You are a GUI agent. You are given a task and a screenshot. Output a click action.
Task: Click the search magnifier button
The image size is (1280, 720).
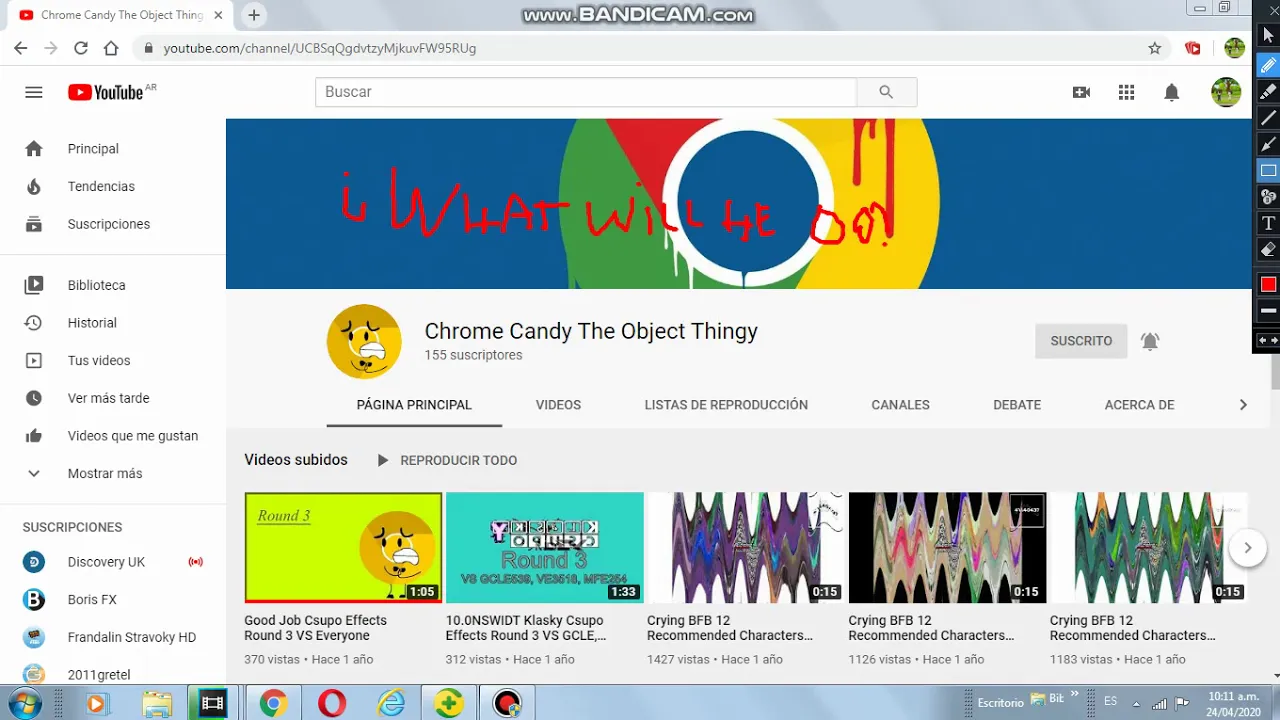point(886,92)
